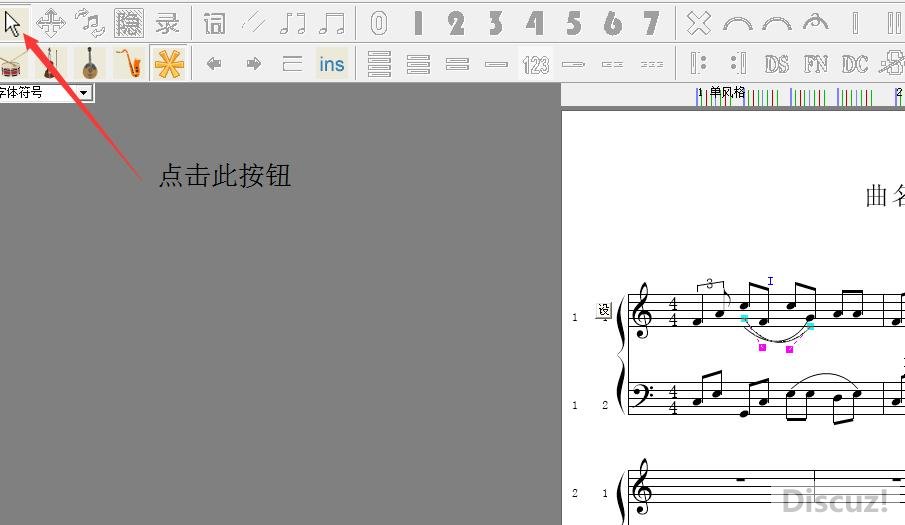Toggle the orange asterisk button
Viewport: 905px width, 525px height.
click(169, 64)
